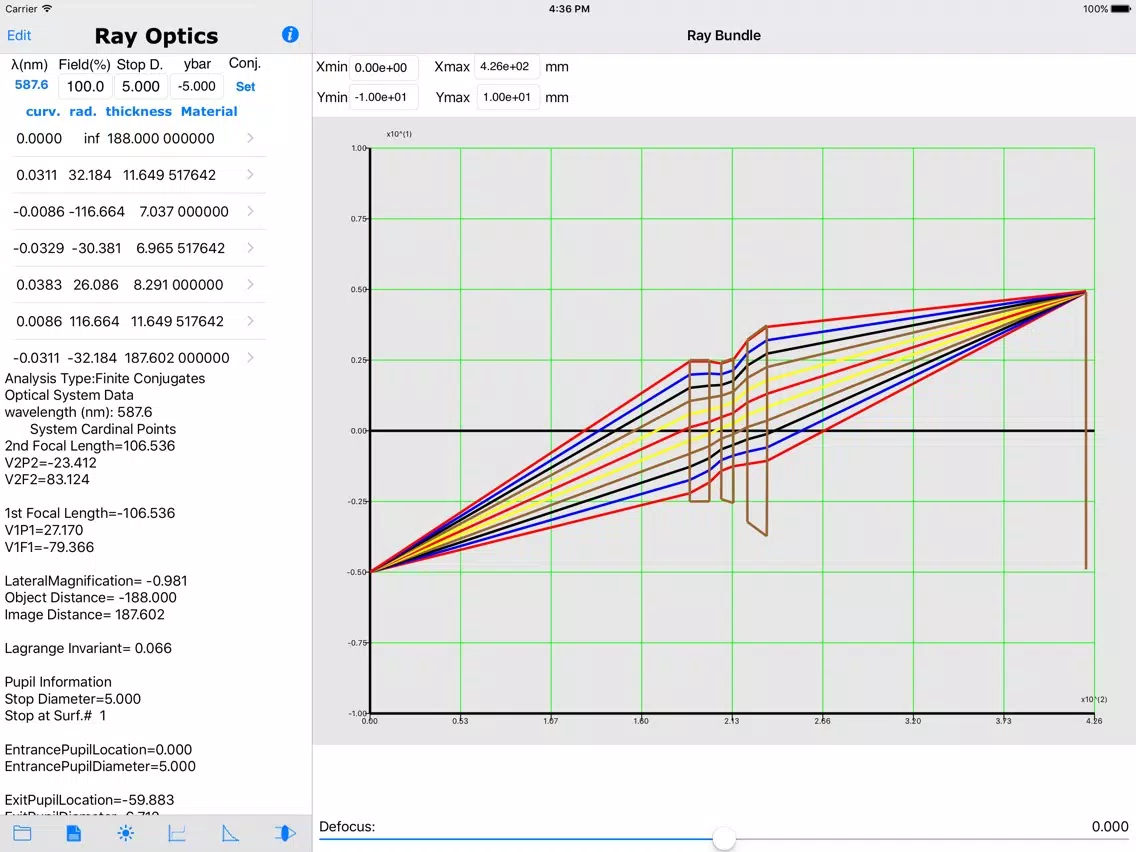Edit the ybar -5.000 field
The image size is (1136, 852).
pyautogui.click(x=196, y=86)
